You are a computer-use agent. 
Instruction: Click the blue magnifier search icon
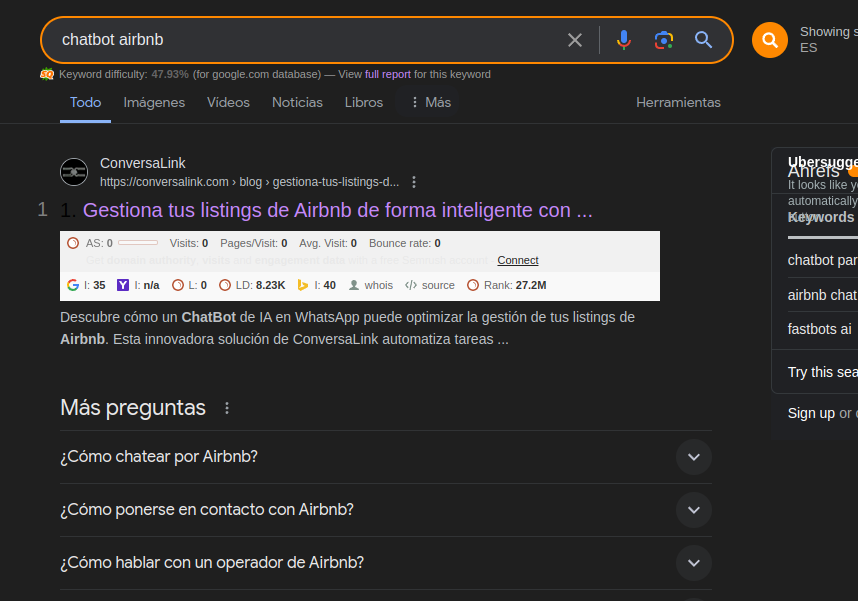(x=703, y=40)
